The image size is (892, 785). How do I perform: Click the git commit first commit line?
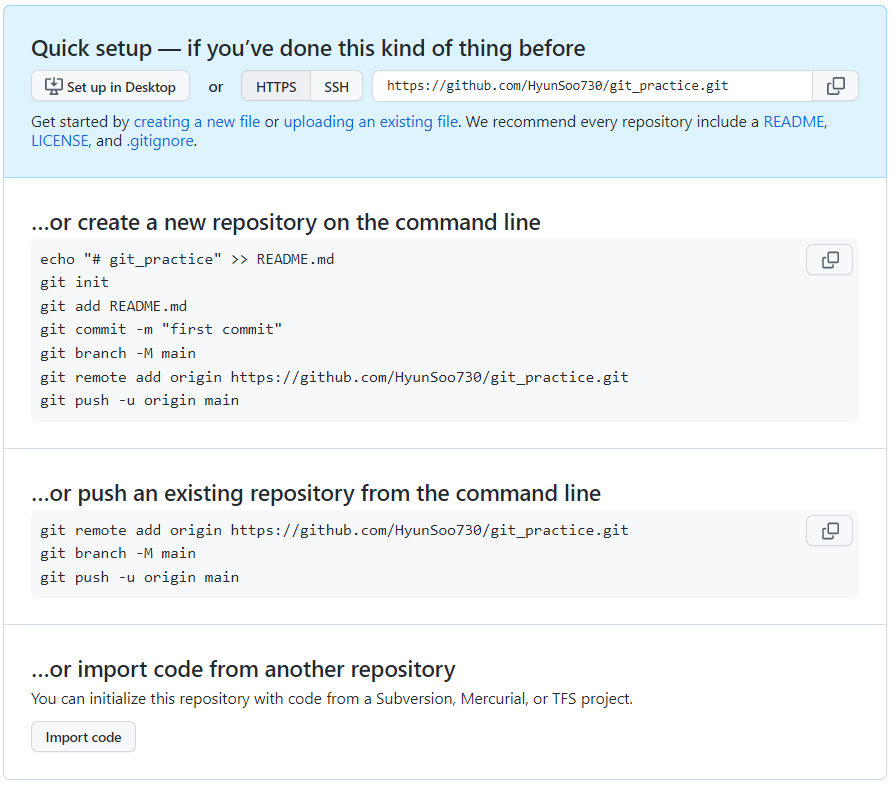(161, 329)
